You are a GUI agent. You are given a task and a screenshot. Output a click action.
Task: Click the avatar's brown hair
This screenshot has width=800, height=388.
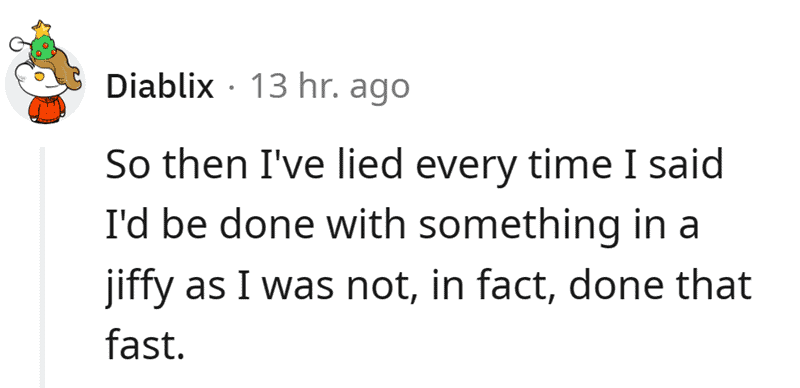tap(64, 68)
